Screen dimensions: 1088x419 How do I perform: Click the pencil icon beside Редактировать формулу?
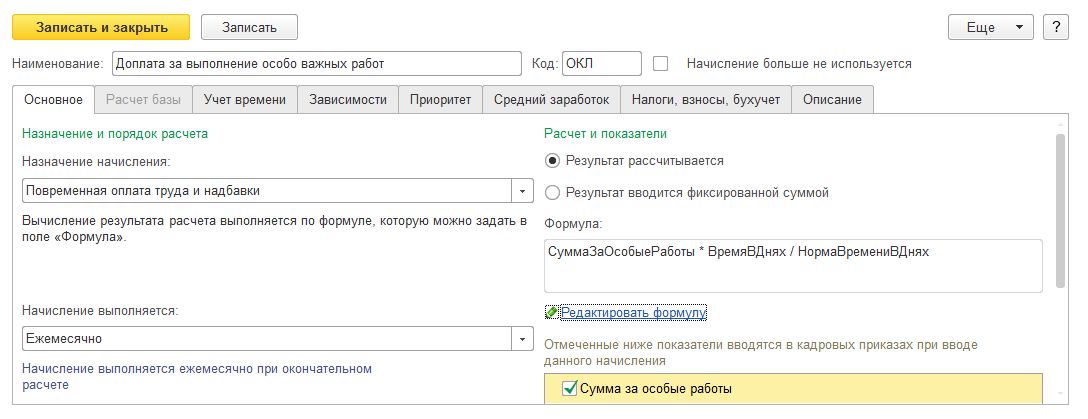pos(552,313)
